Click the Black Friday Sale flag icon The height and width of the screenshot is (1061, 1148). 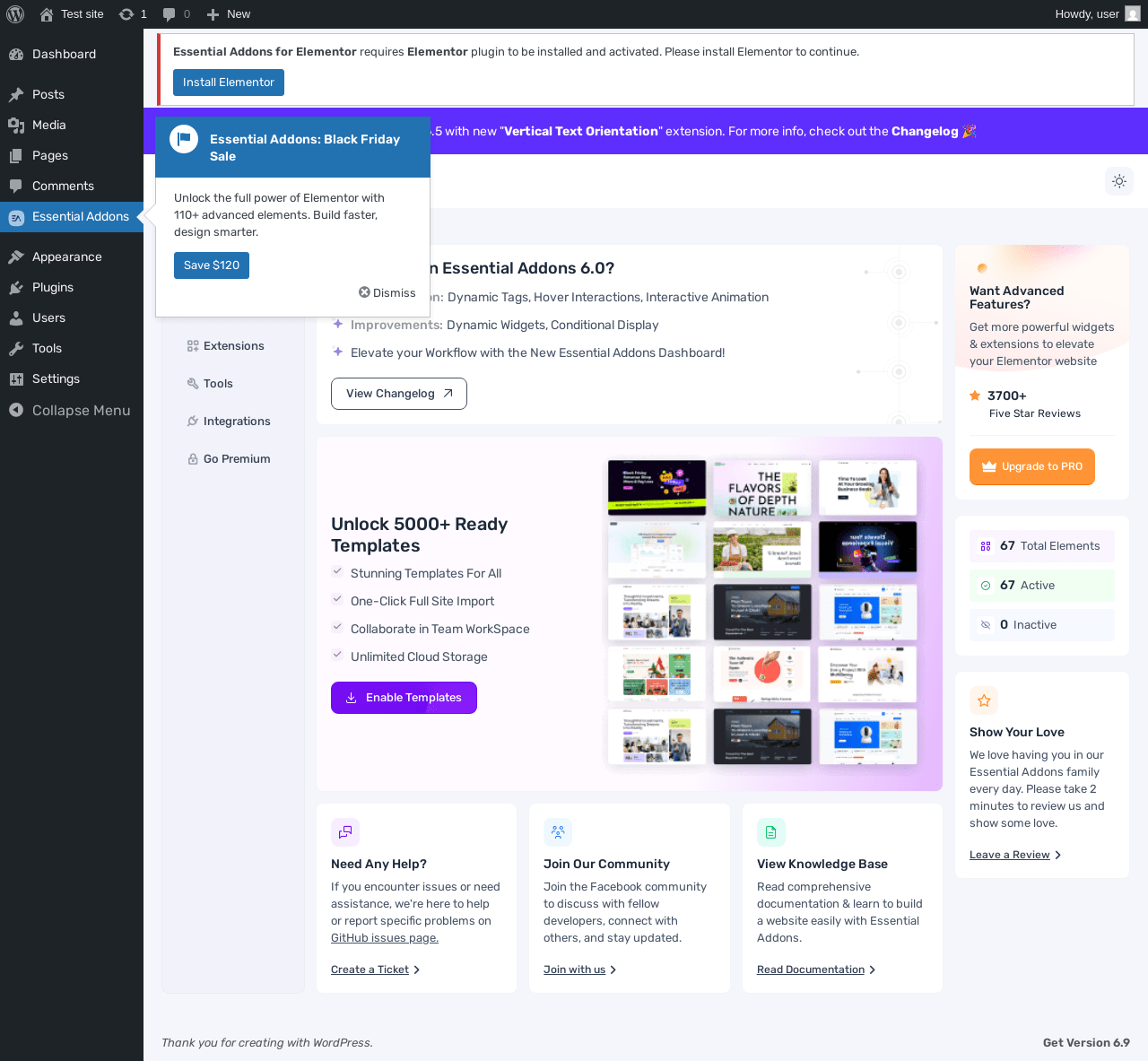click(184, 139)
